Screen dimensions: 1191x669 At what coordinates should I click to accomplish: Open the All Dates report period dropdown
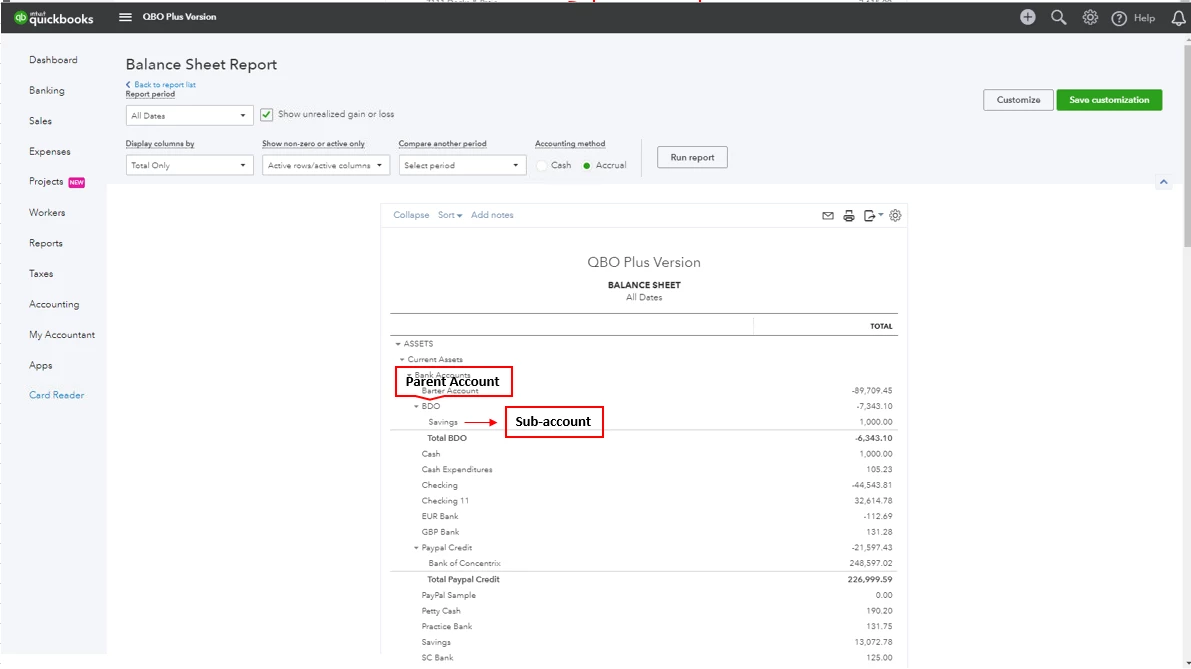tap(188, 115)
